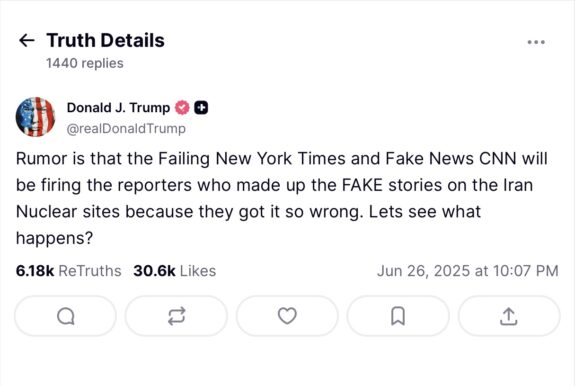The height and width of the screenshot is (386, 575).
Task: Visit the @realDonaldTrump handle link
Action: (x=126, y=129)
